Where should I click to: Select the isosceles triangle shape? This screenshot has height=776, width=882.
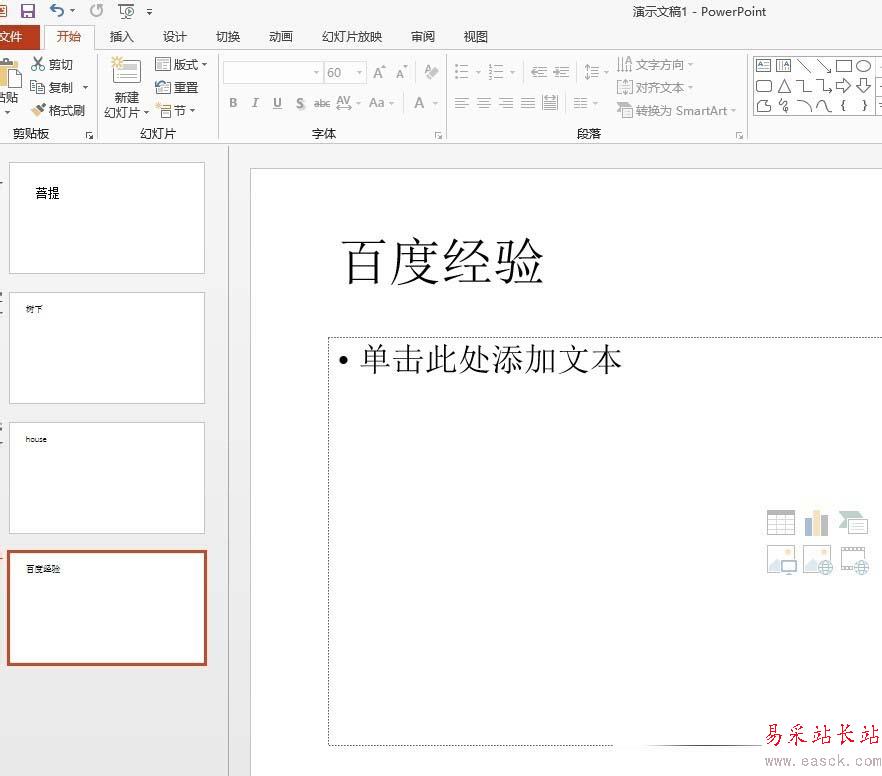pos(784,86)
